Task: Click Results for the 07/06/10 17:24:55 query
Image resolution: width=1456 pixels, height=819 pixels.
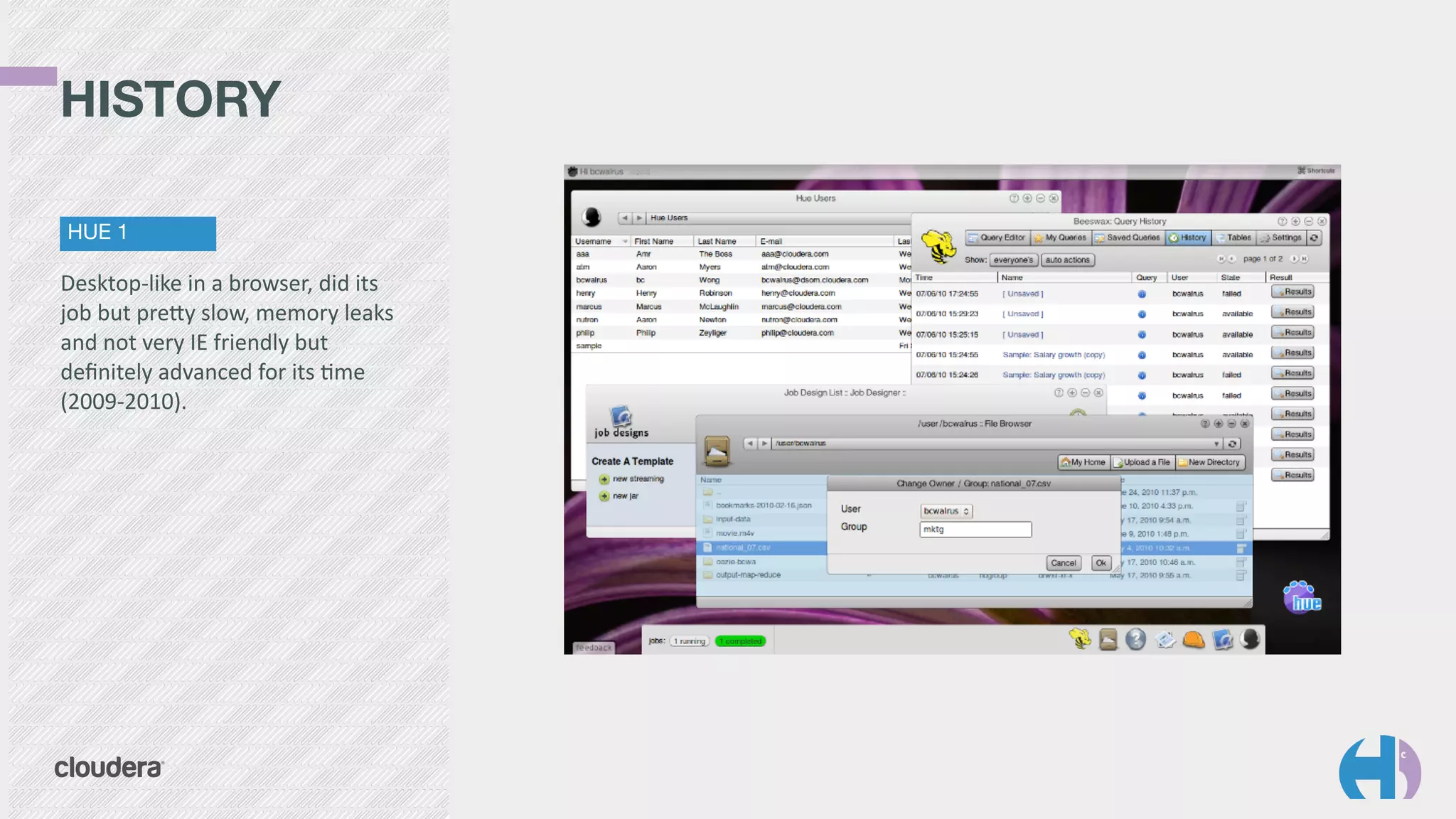Action: tap(1292, 292)
